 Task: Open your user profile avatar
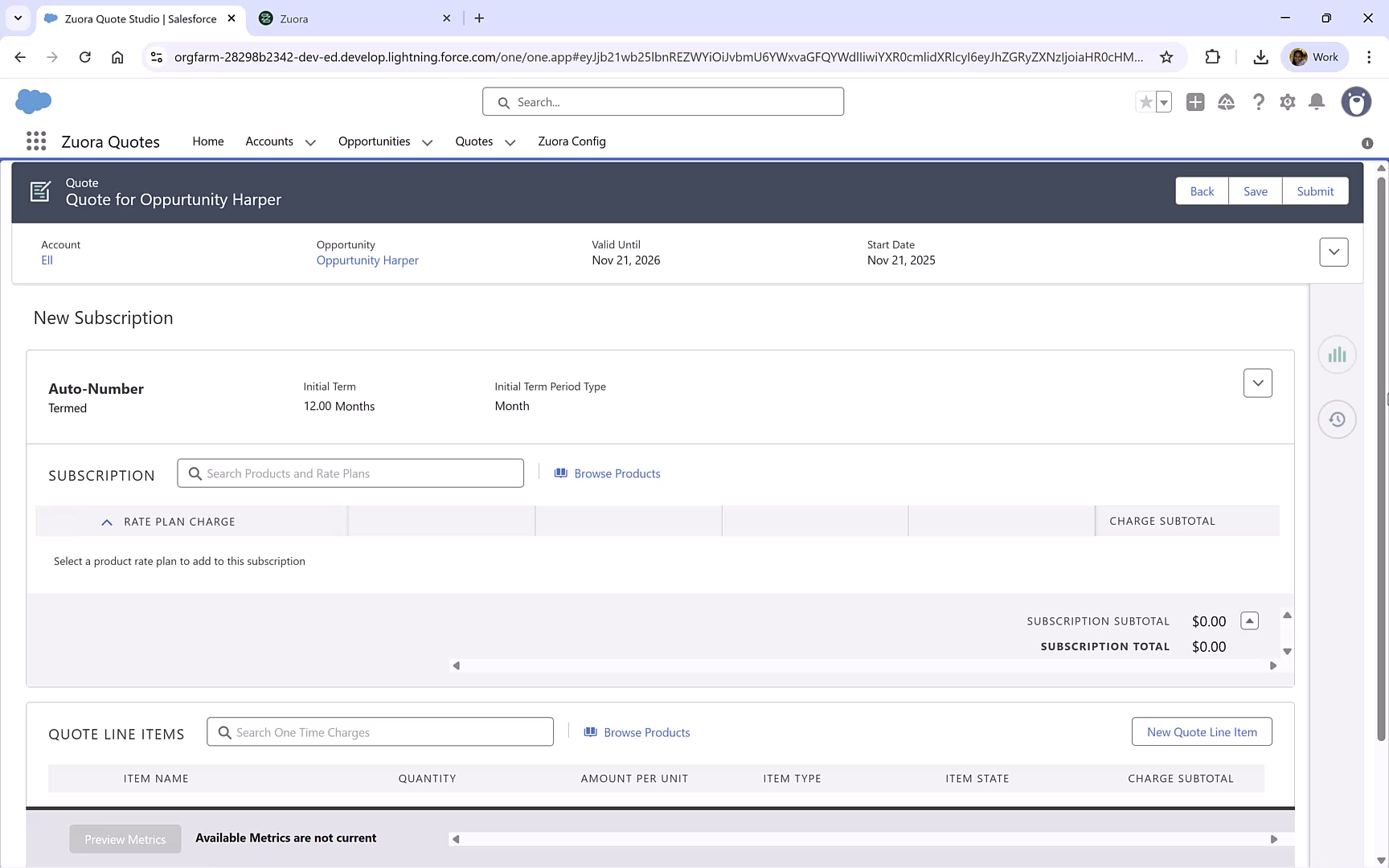point(1356,102)
